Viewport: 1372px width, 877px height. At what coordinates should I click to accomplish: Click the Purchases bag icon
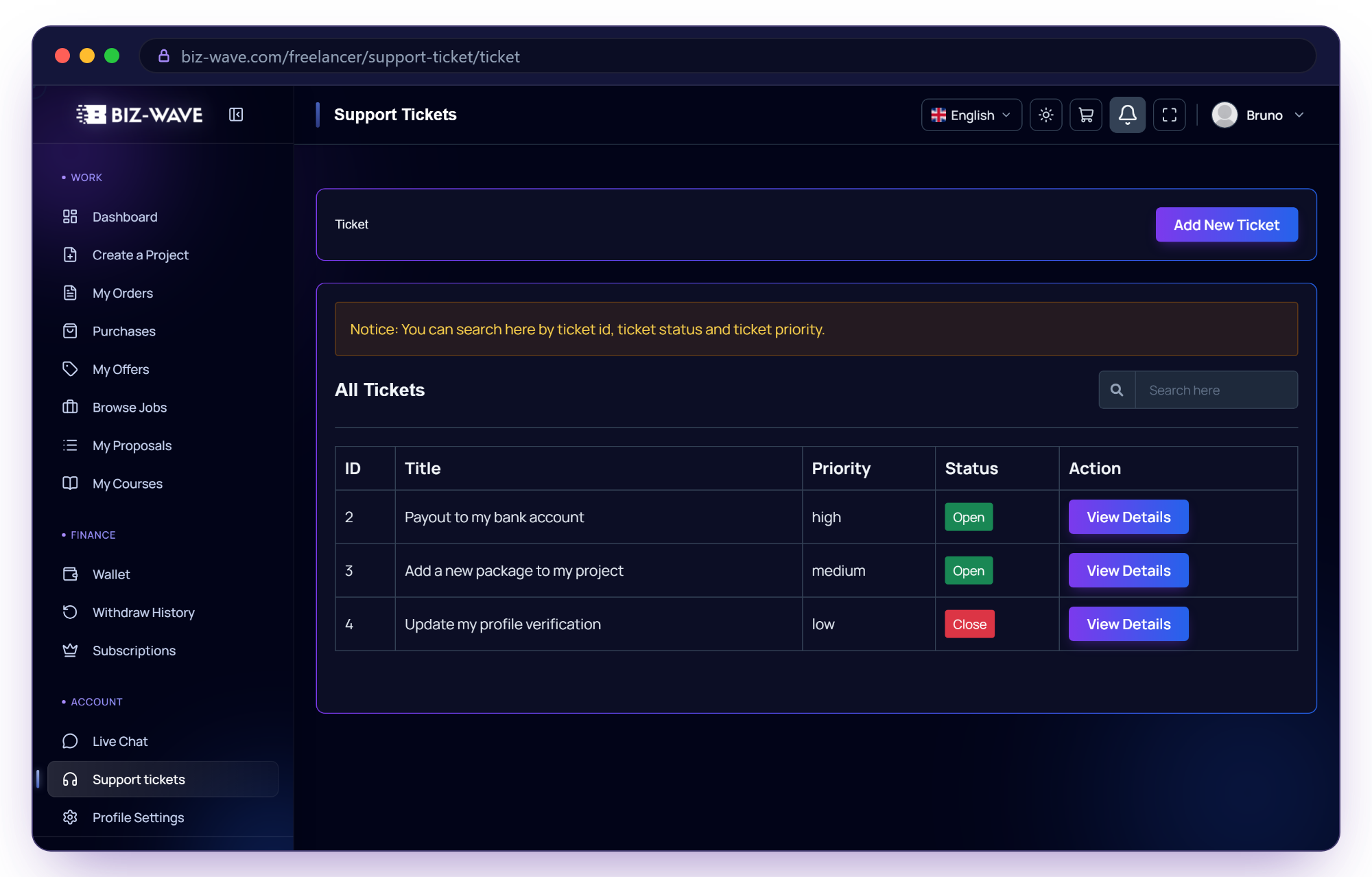(x=70, y=331)
